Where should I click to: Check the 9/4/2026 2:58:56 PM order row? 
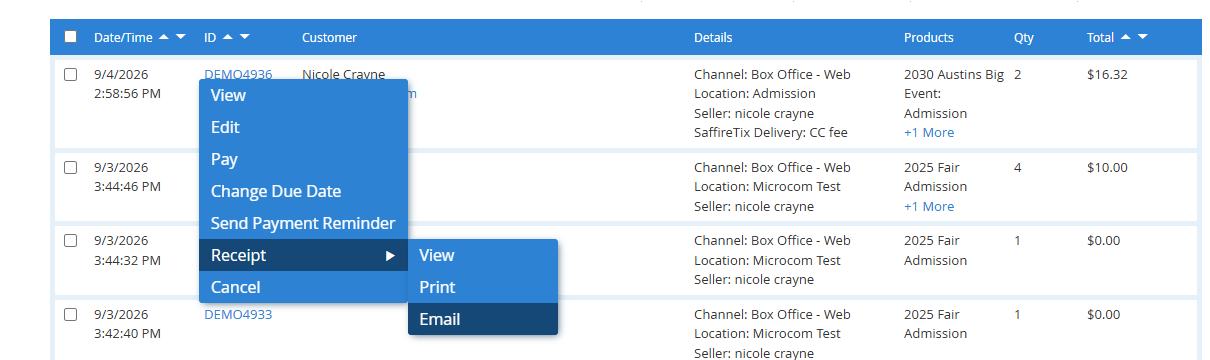70,75
